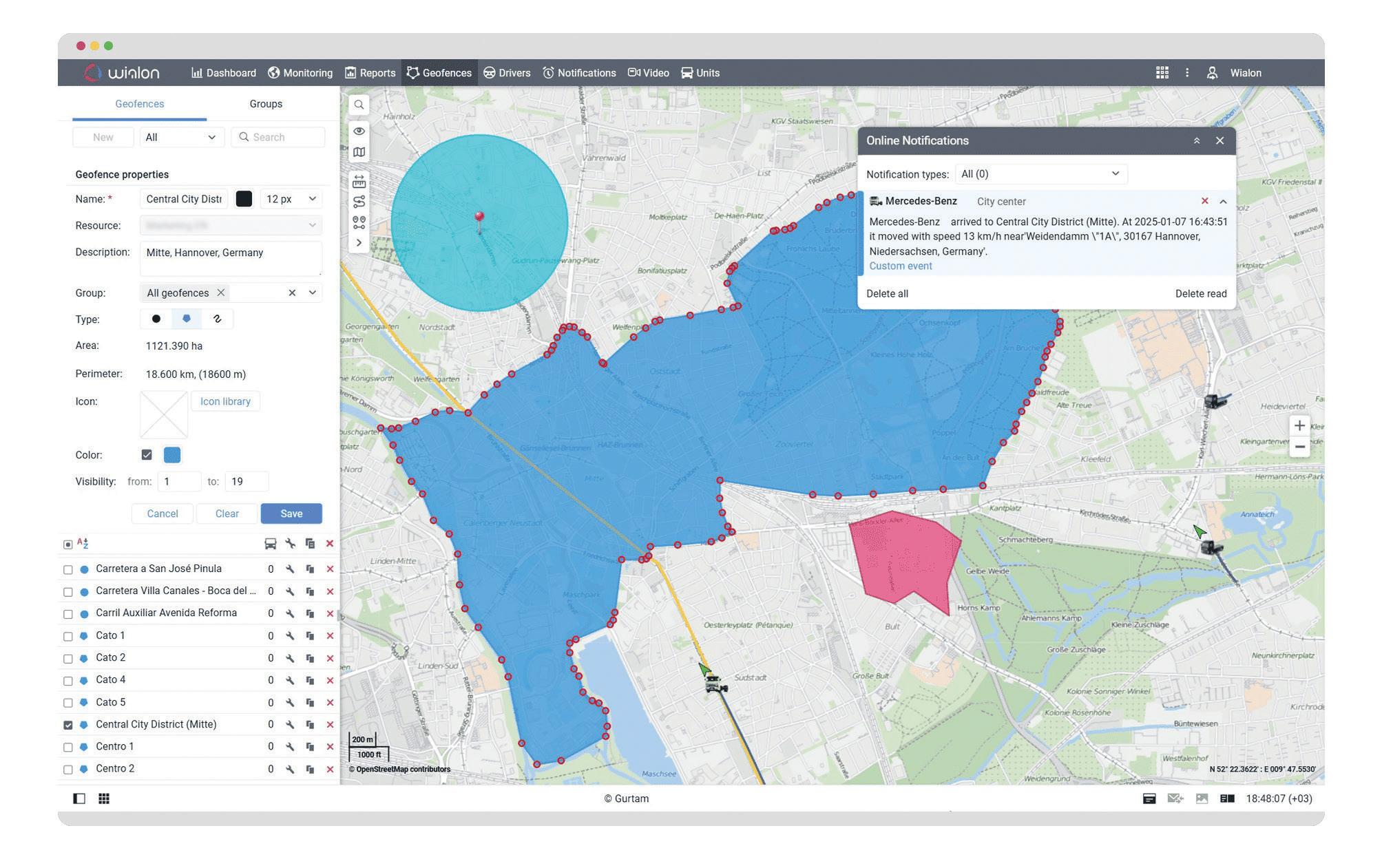This screenshot has width=1382, height=868.
Task: Open the apps grid icon in header
Action: tap(1162, 73)
